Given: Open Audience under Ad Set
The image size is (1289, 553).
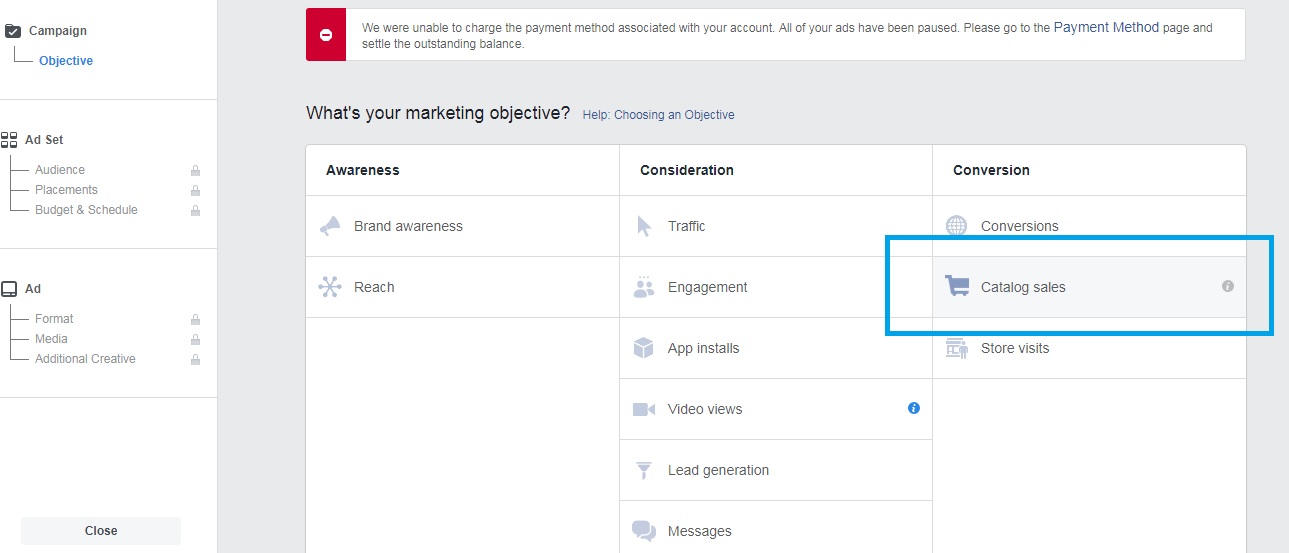Looking at the screenshot, I should 60,170.
